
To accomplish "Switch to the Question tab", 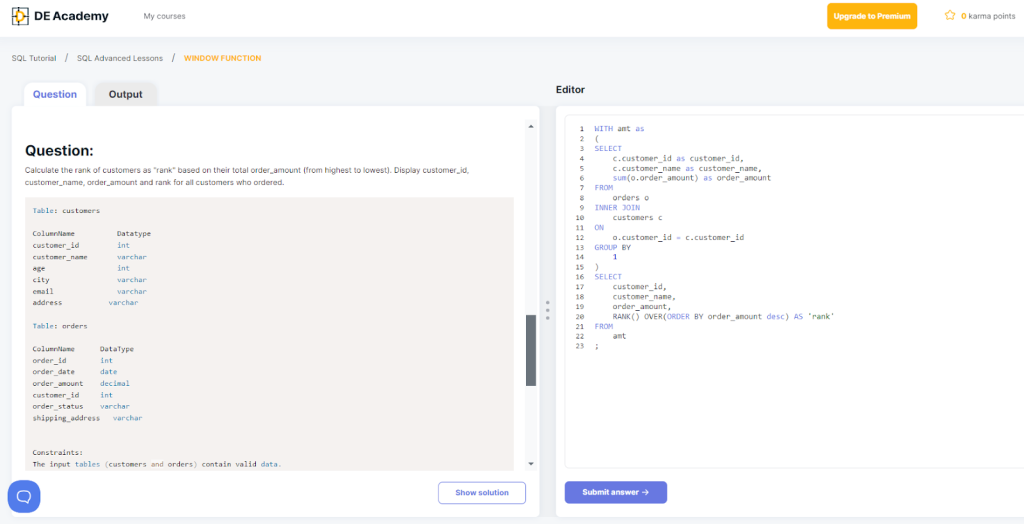I will [55, 94].
